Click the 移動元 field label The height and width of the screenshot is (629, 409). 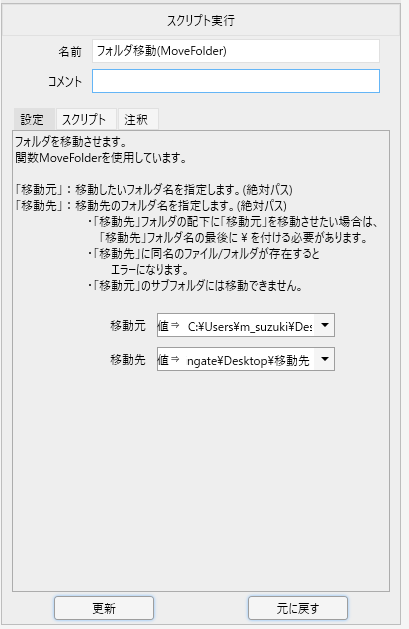[x=128, y=325]
